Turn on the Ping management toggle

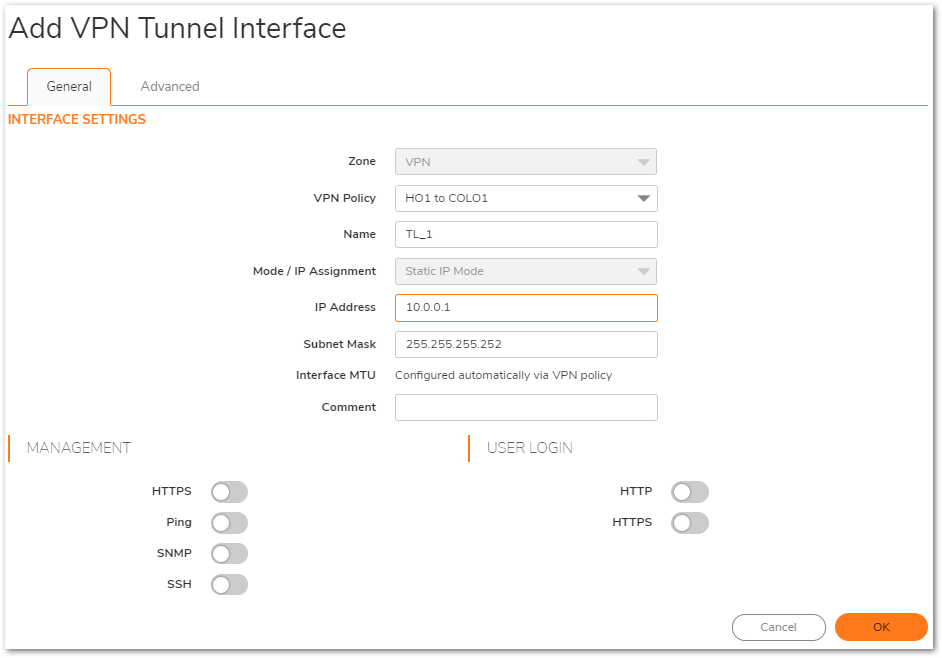[x=229, y=523]
